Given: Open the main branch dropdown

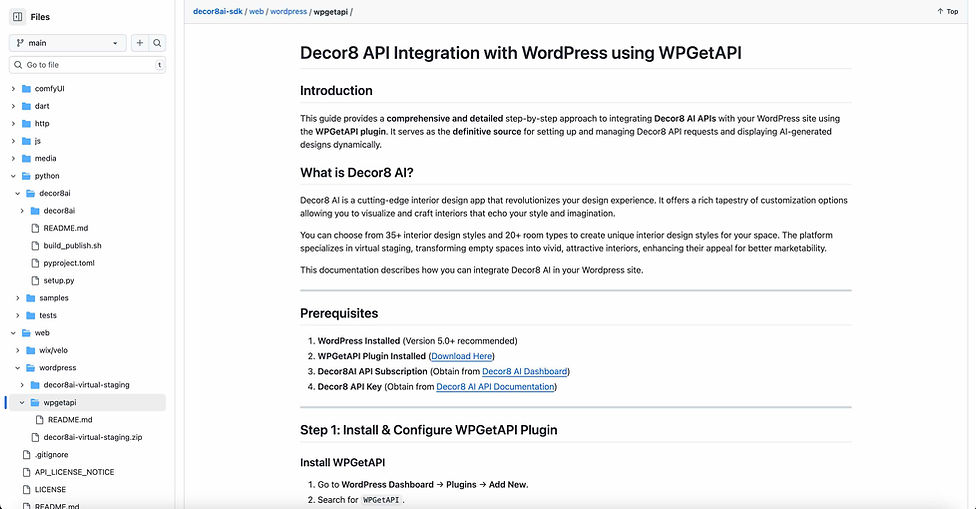Looking at the screenshot, I should point(67,43).
